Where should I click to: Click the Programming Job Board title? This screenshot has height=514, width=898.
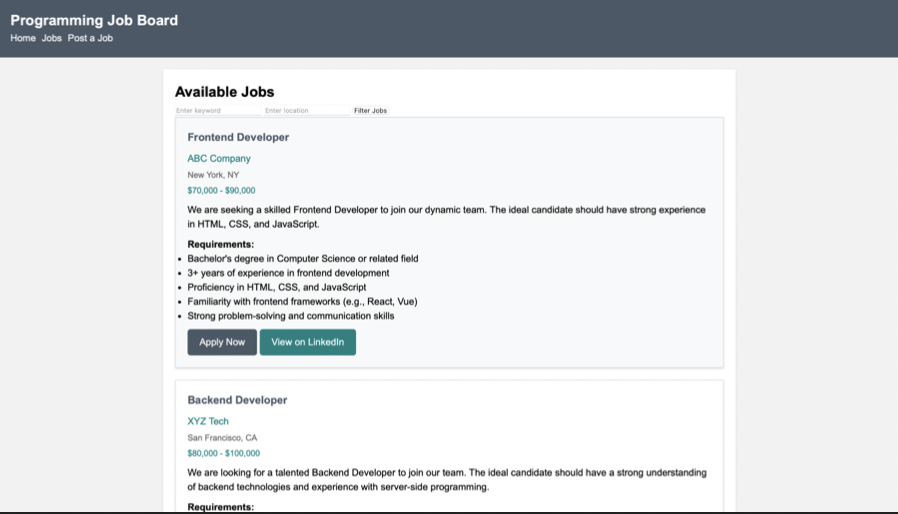[94, 20]
